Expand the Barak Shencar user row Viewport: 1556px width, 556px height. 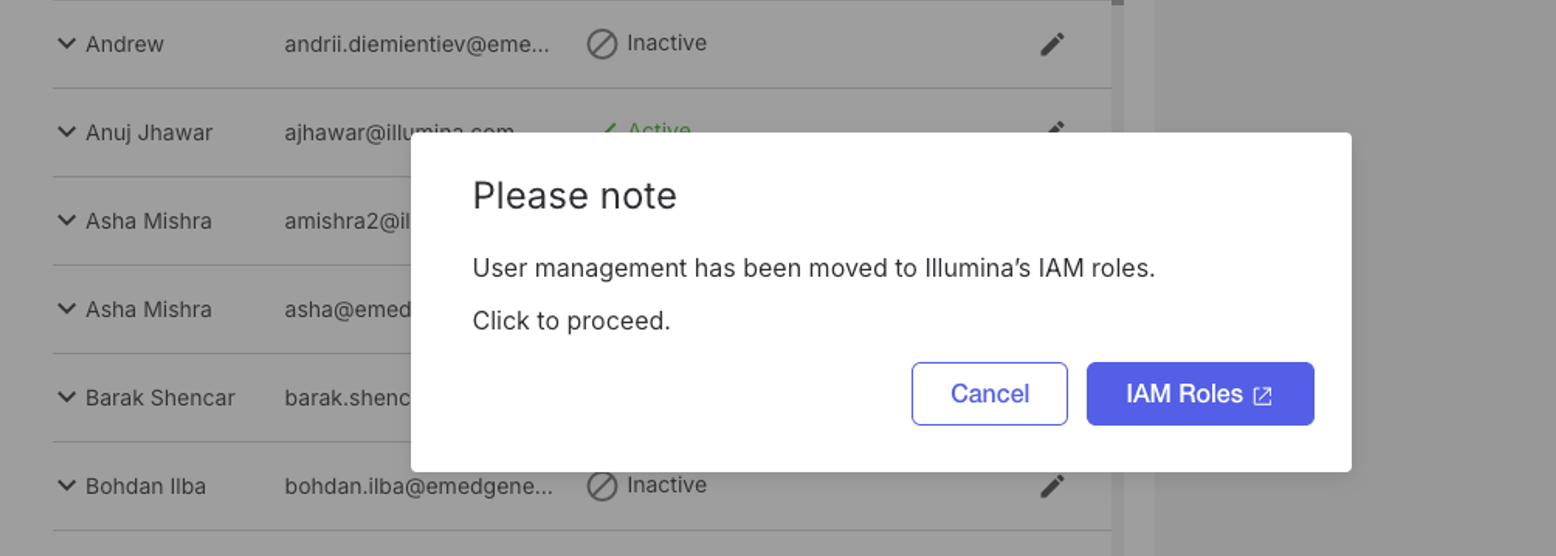click(x=67, y=397)
